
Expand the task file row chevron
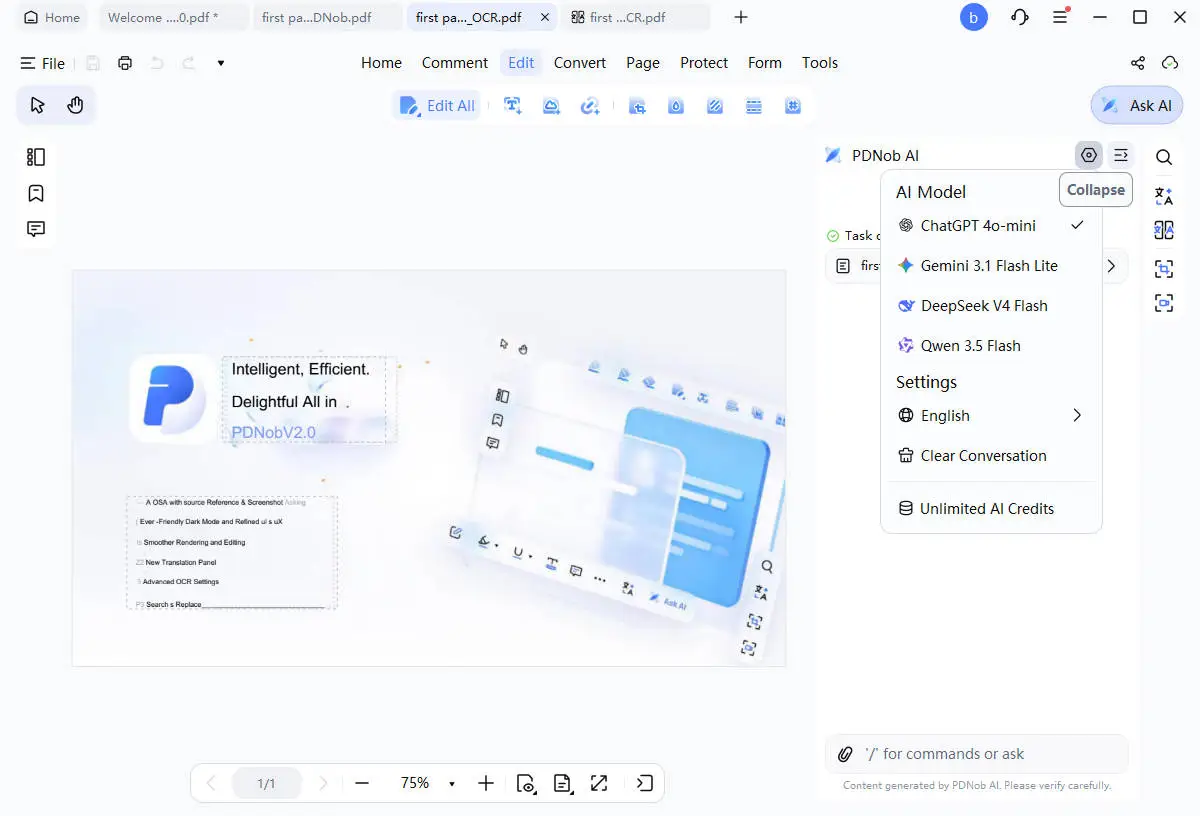click(x=1111, y=266)
